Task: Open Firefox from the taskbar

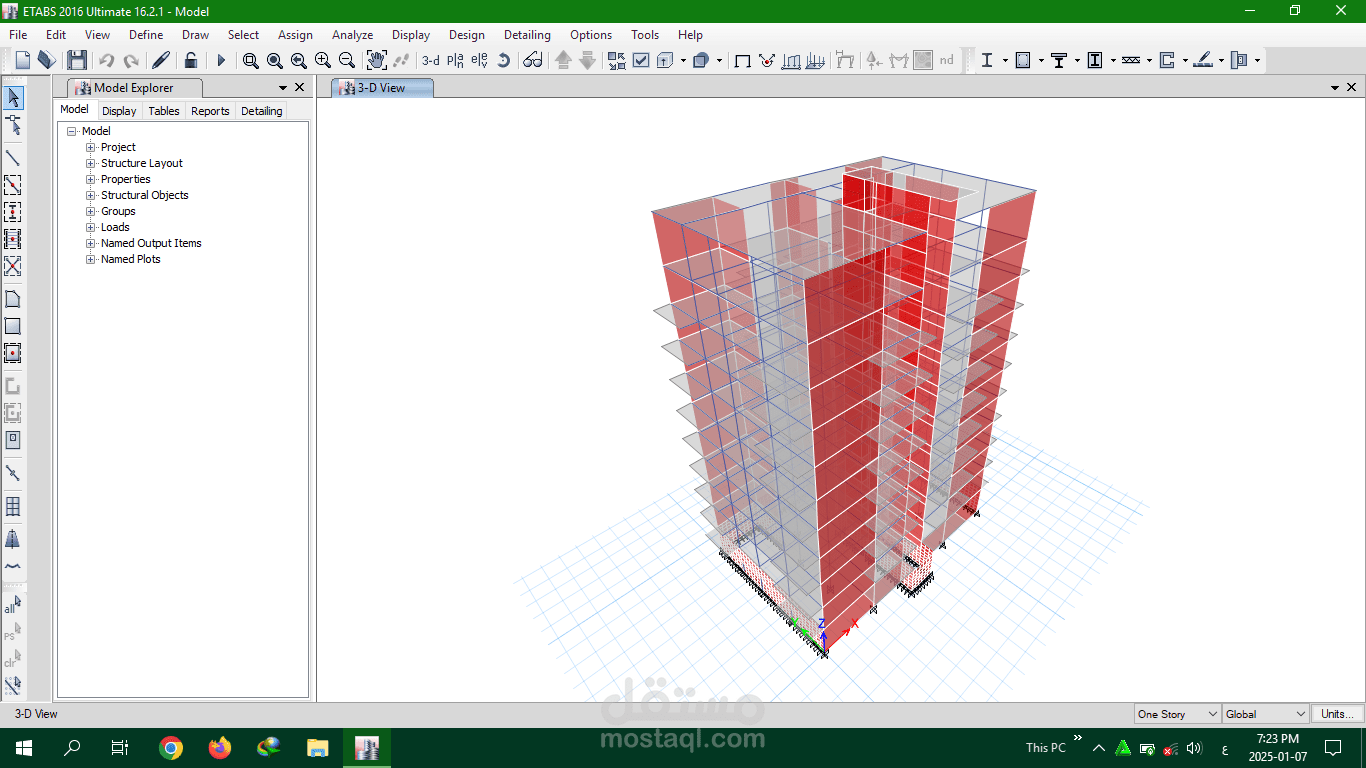Action: point(220,747)
